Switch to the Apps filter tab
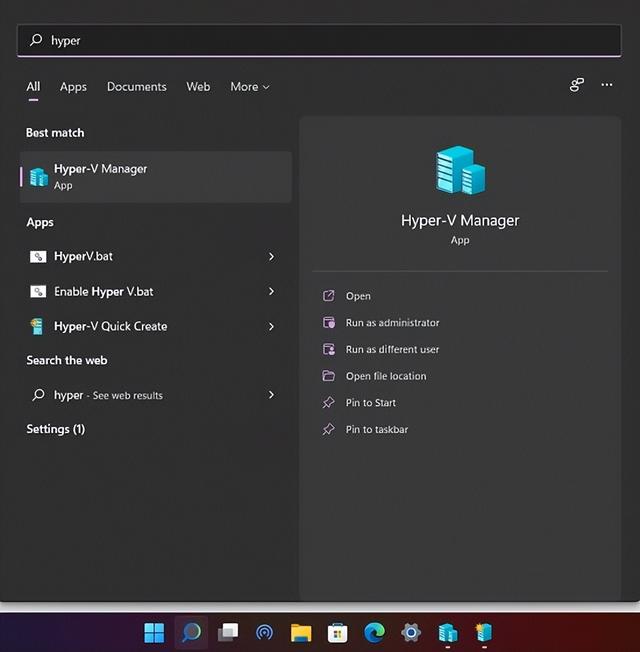 click(73, 86)
